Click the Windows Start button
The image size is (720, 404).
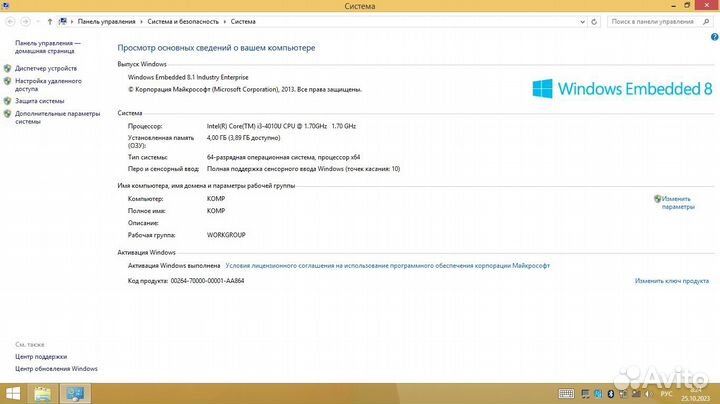pyautogui.click(x=14, y=393)
